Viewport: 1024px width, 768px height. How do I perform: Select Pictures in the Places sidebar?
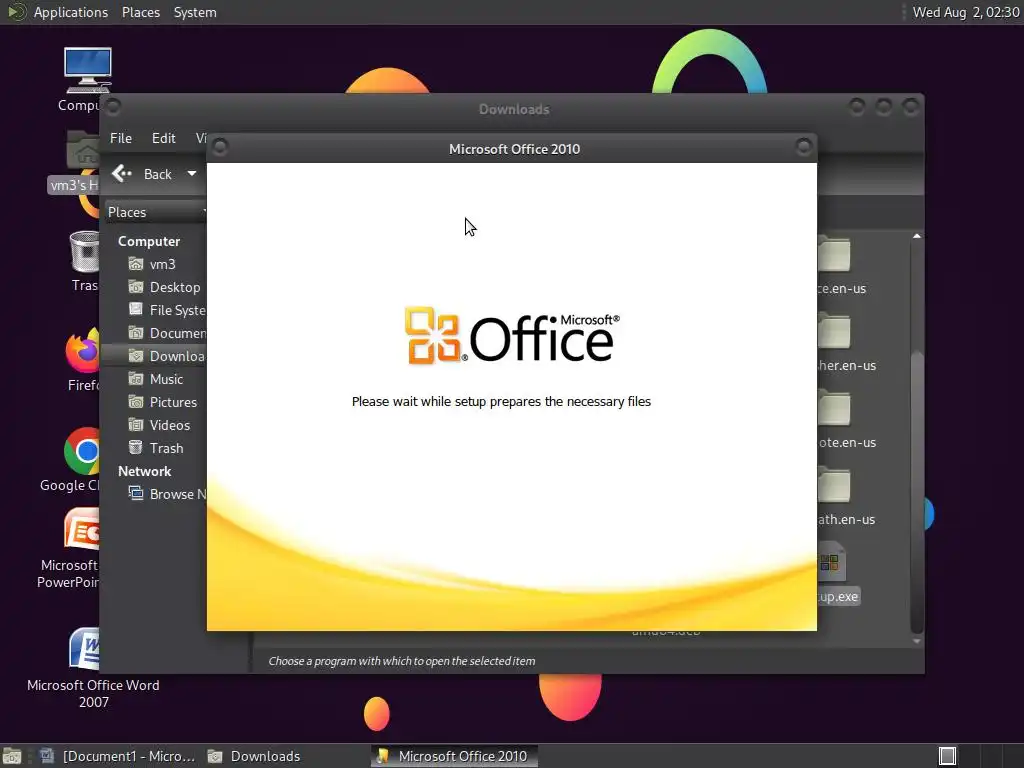click(163, 402)
